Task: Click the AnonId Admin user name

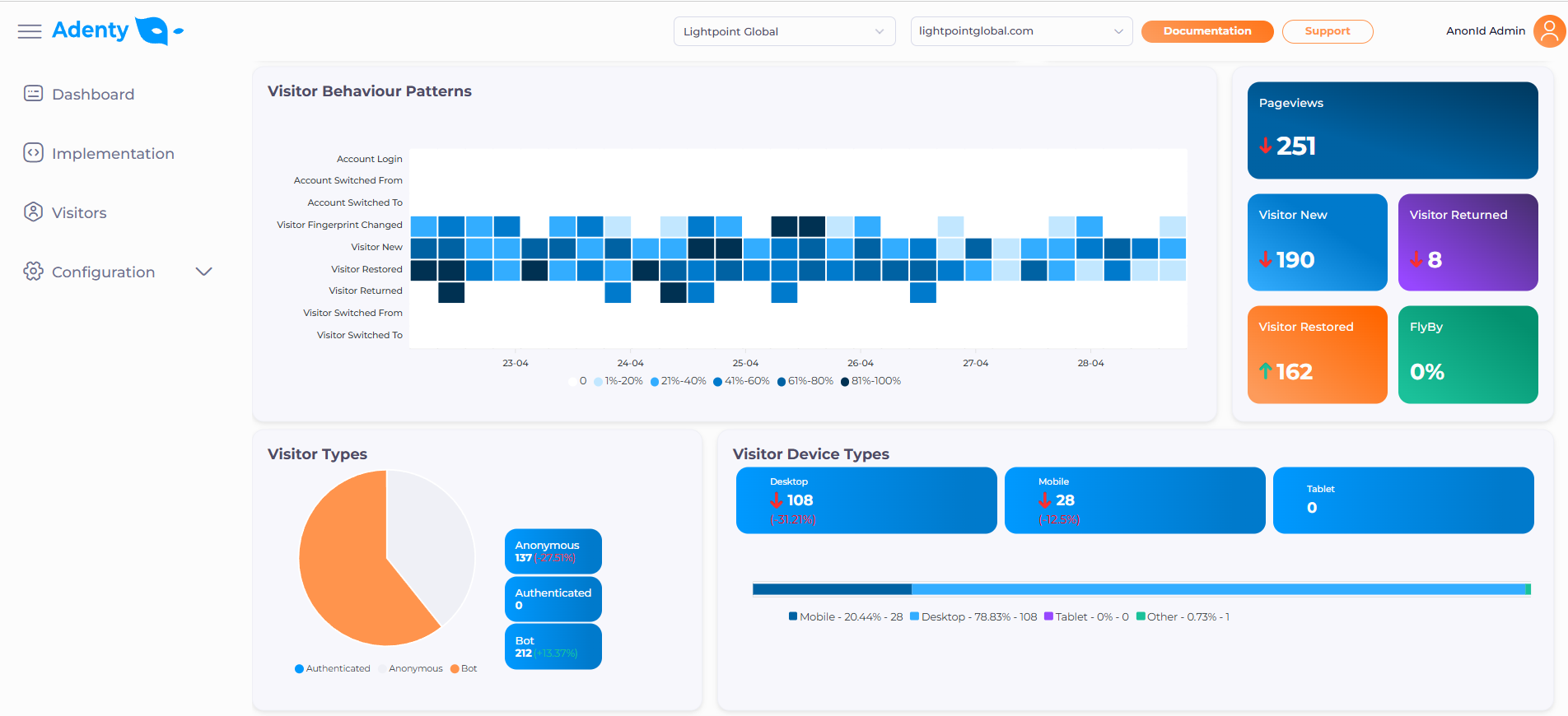Action: pos(1486,31)
